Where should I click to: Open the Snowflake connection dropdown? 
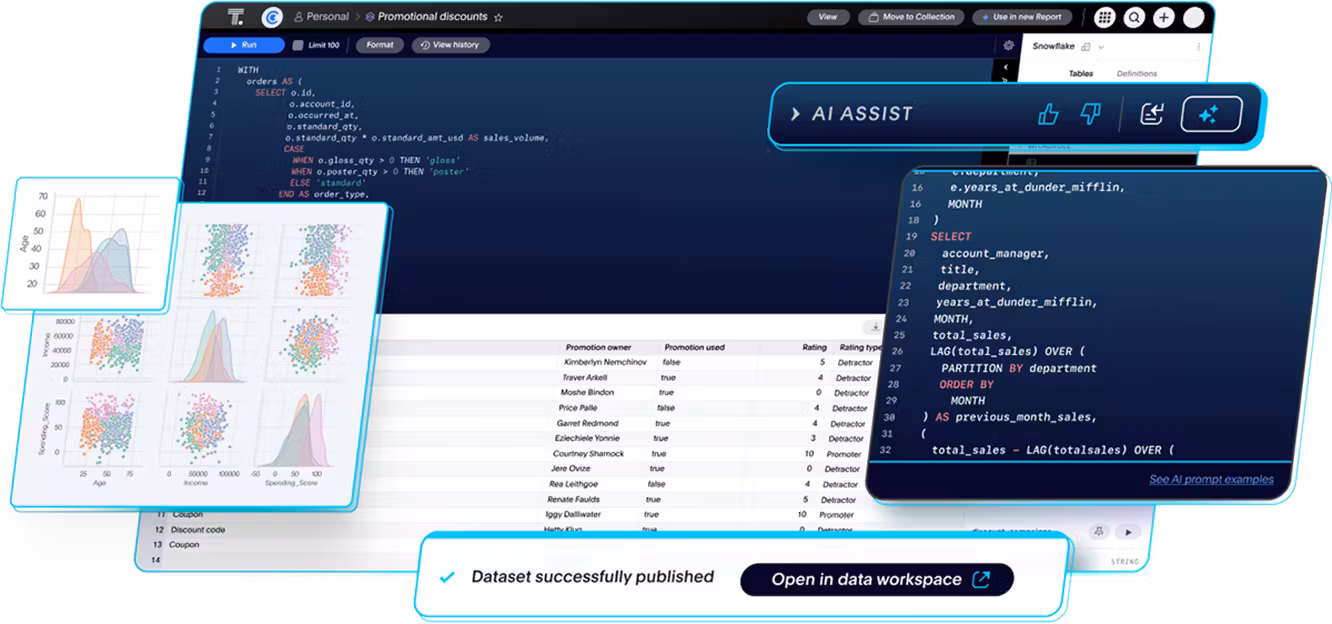click(x=1101, y=46)
